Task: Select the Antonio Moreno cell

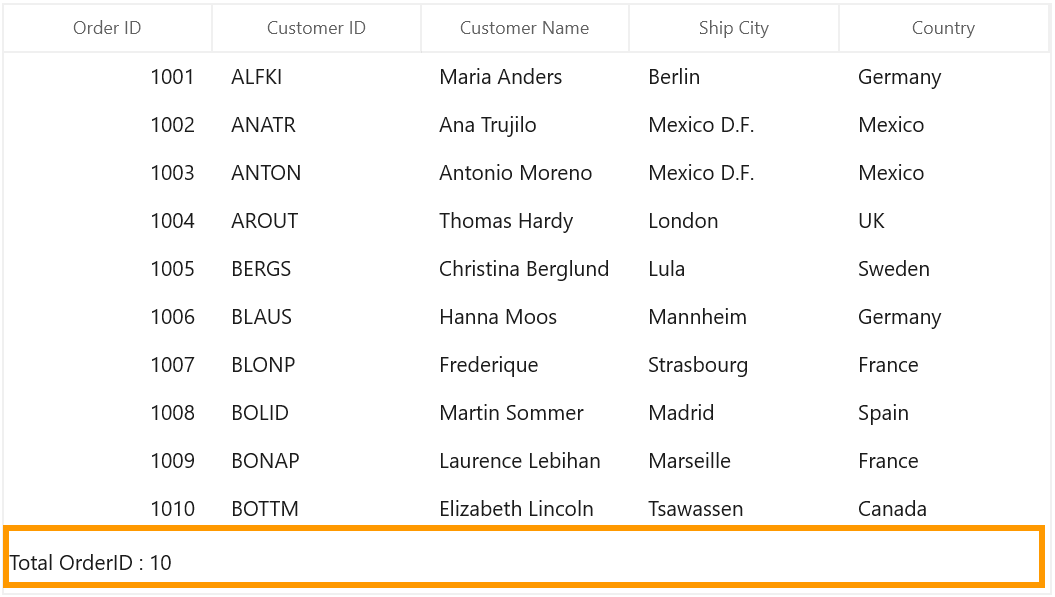Action: click(x=525, y=173)
